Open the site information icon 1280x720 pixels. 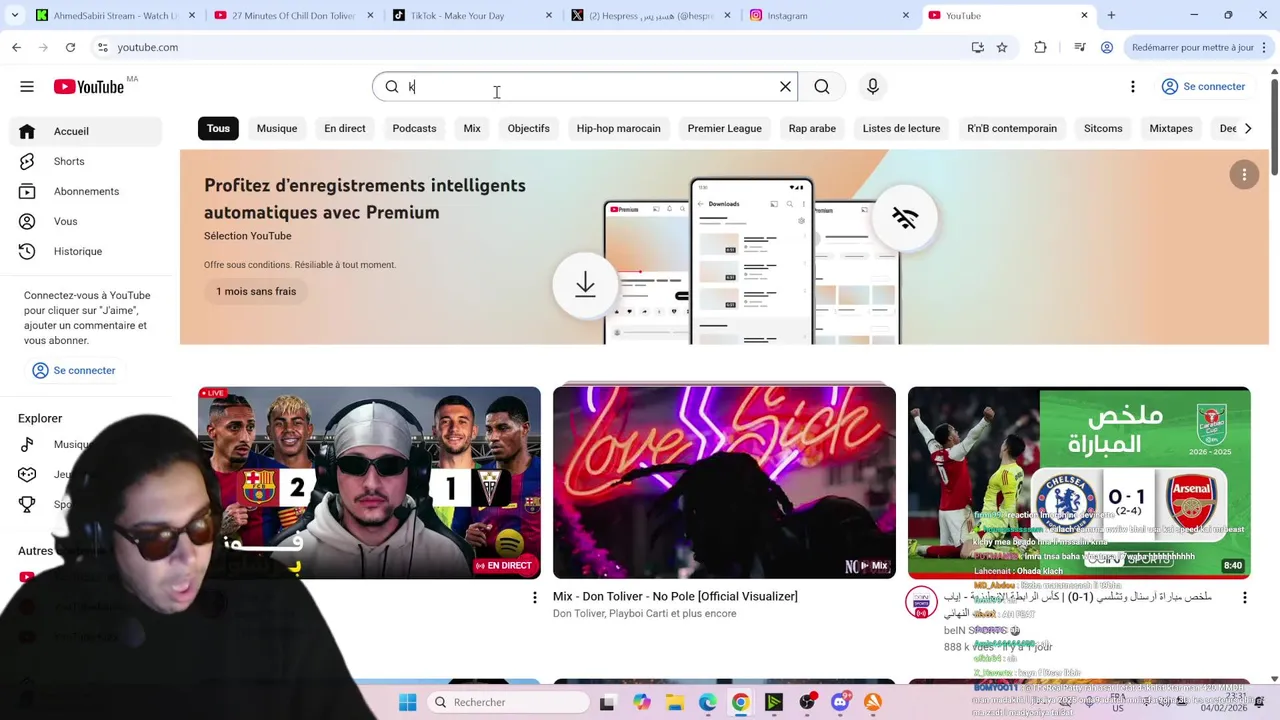102,47
